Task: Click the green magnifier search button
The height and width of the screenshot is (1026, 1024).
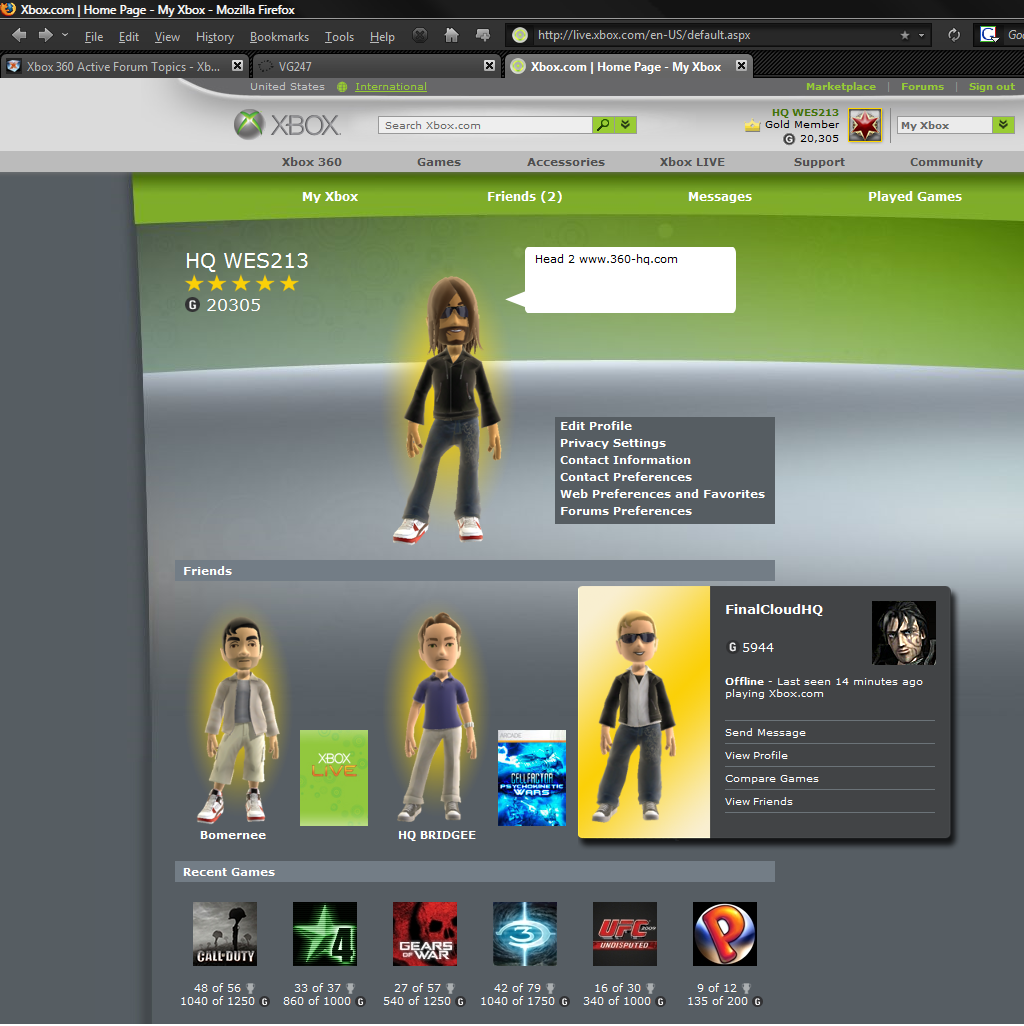Action: [x=603, y=125]
